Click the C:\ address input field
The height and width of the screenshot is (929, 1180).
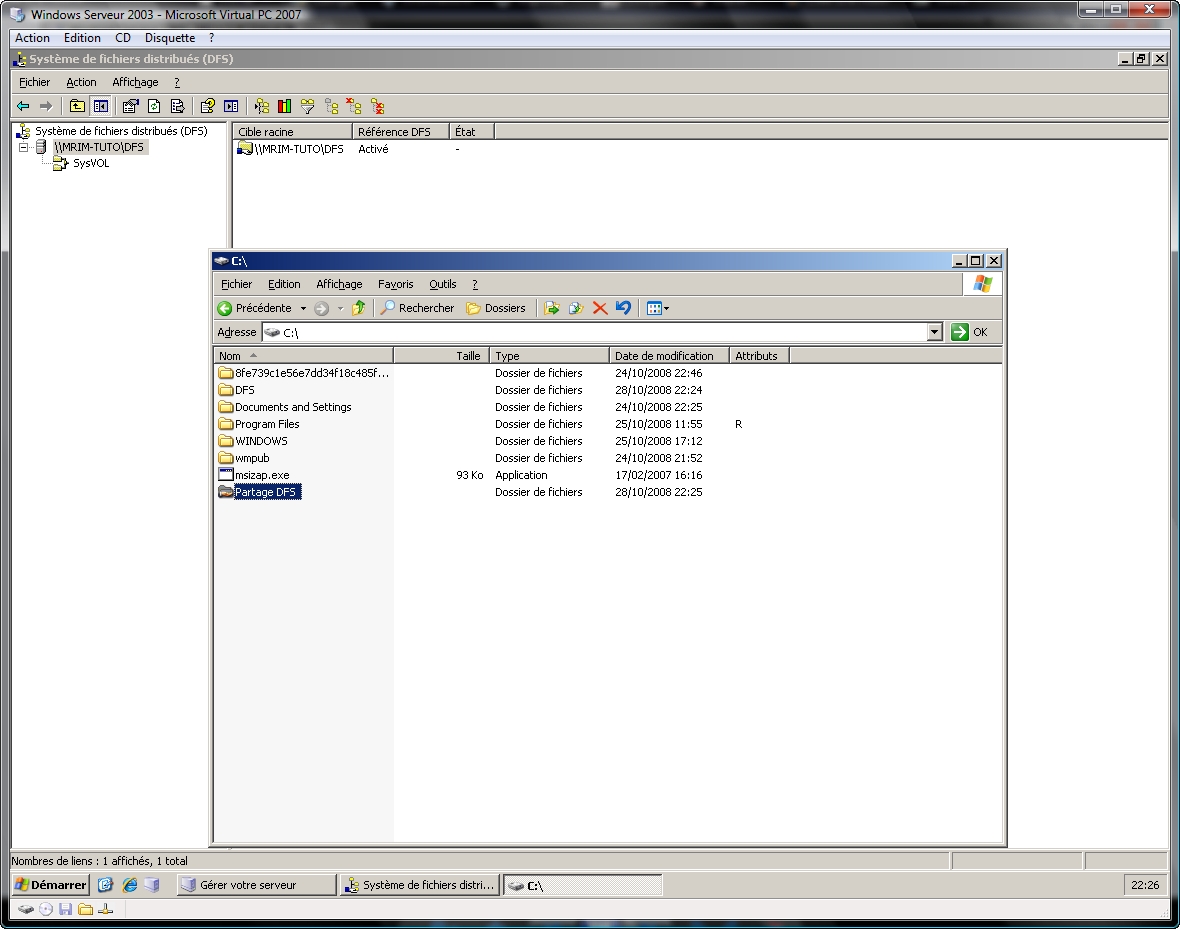pyautogui.click(x=595, y=332)
